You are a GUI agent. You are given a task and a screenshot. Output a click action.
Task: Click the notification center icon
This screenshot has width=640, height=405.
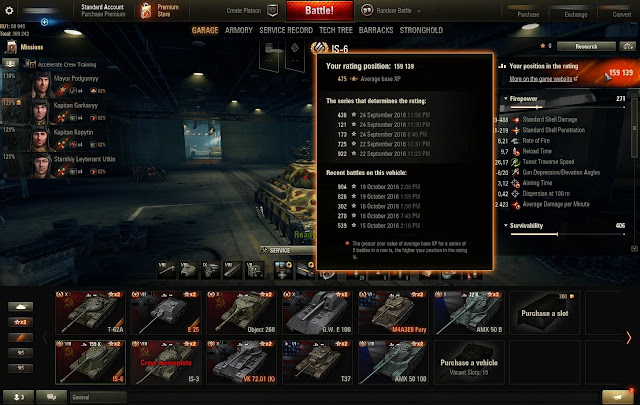[618, 396]
